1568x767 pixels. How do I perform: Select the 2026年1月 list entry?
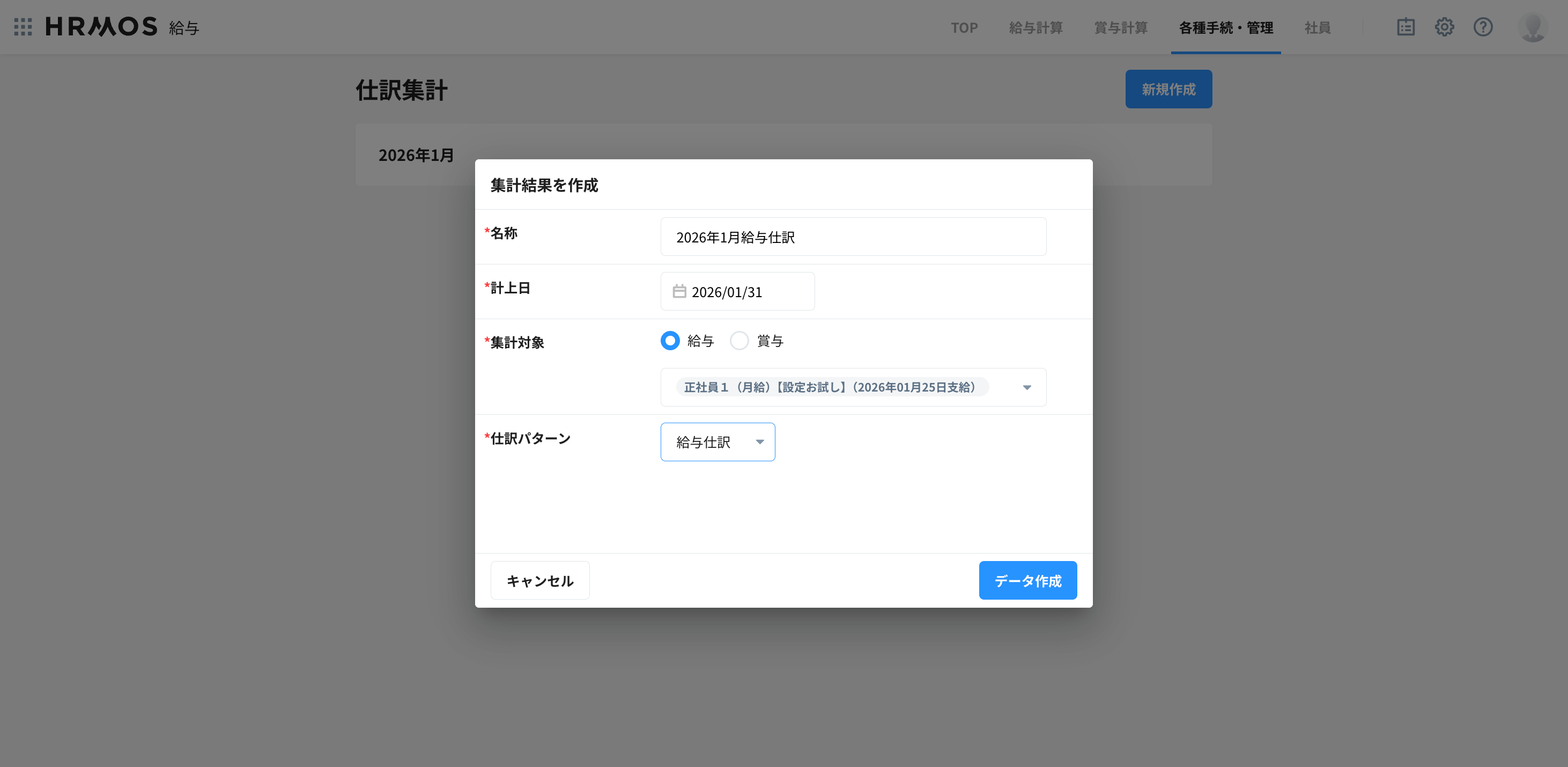tap(416, 154)
